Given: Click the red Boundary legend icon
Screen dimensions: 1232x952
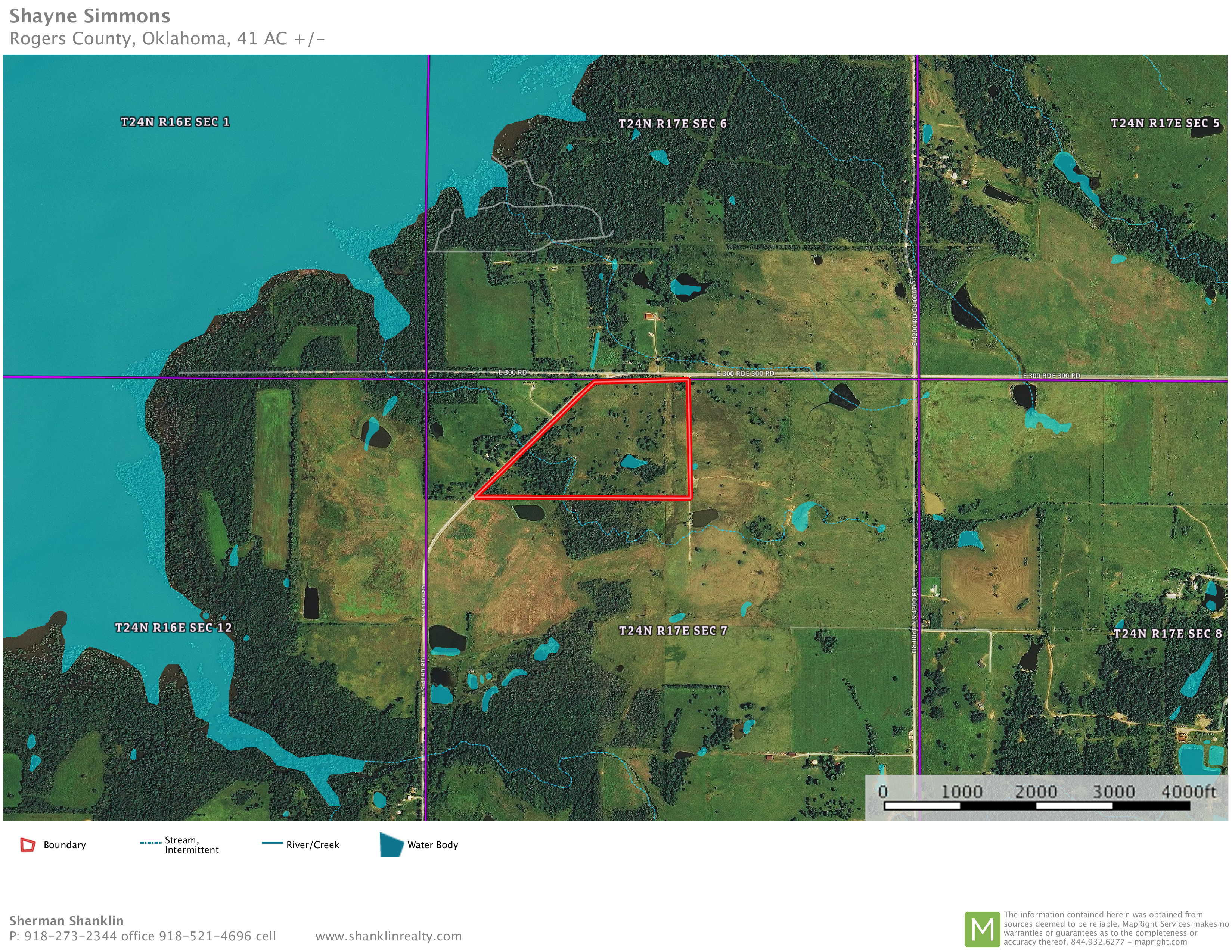Looking at the screenshot, I should point(28,845).
